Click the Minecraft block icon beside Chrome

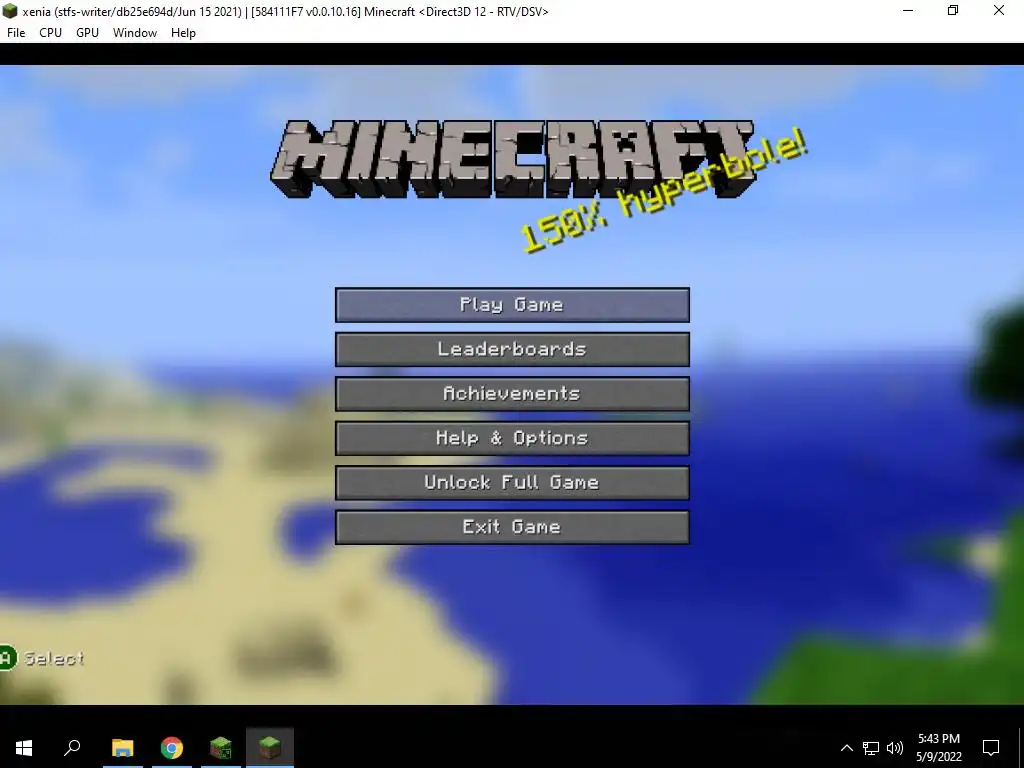pyautogui.click(x=221, y=748)
